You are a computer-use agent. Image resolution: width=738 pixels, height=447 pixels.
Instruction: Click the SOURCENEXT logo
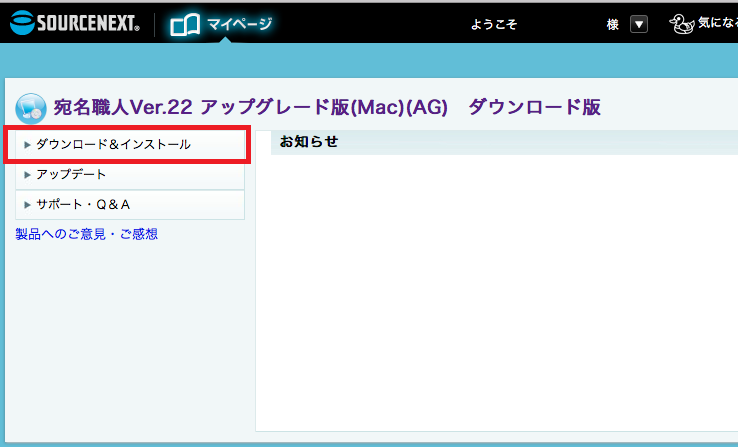(75, 23)
